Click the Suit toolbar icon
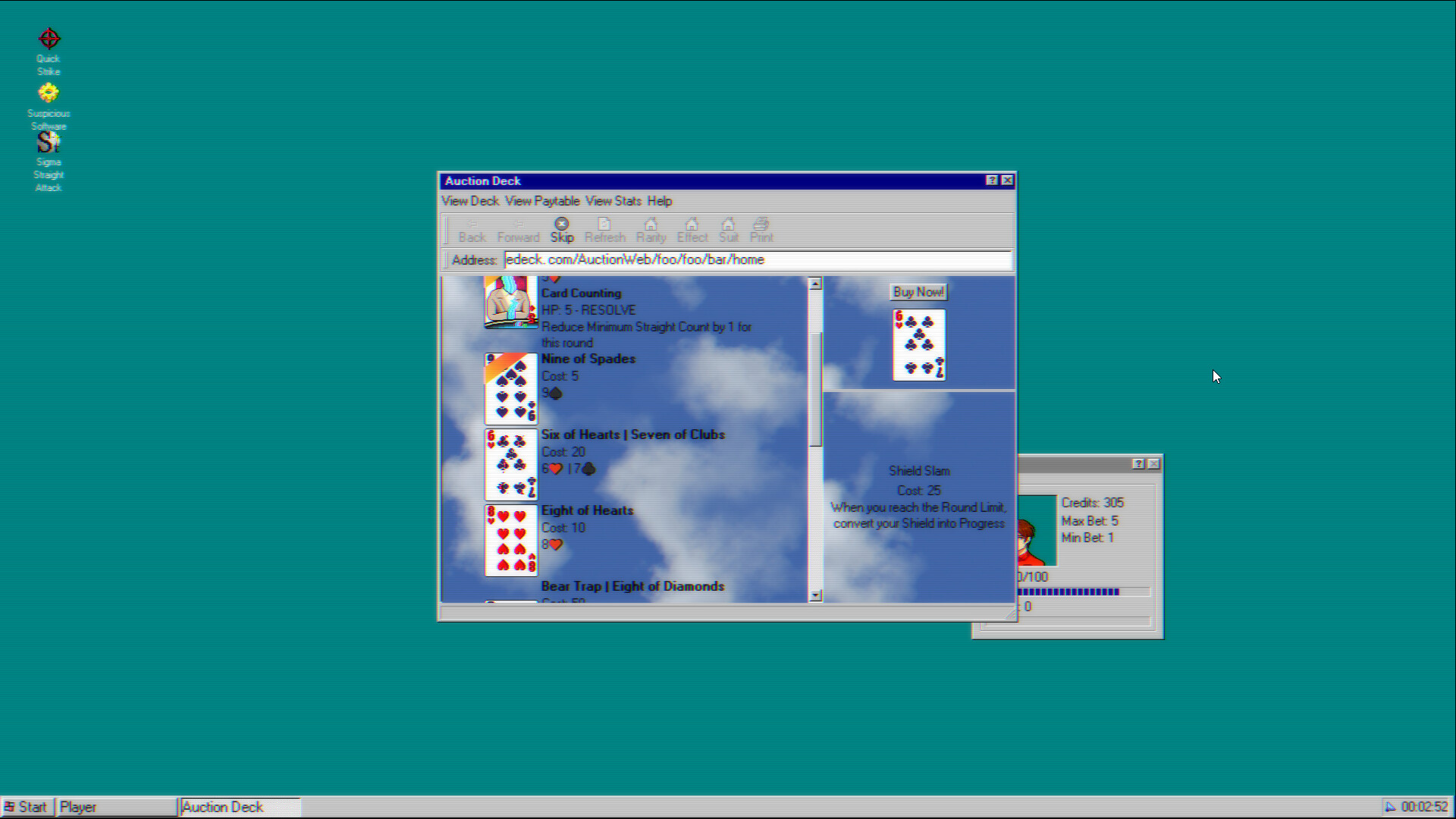The height and width of the screenshot is (819, 1456). click(x=728, y=229)
